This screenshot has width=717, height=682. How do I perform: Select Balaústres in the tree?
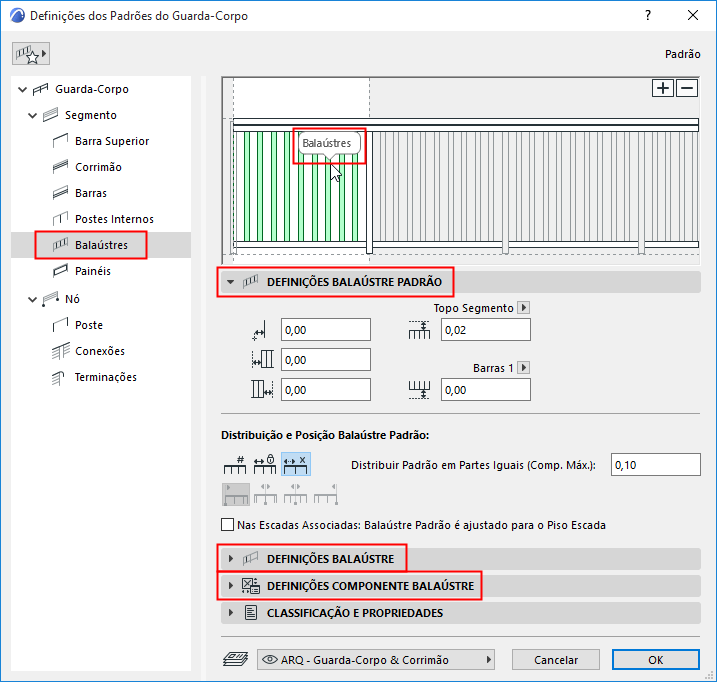[101, 245]
